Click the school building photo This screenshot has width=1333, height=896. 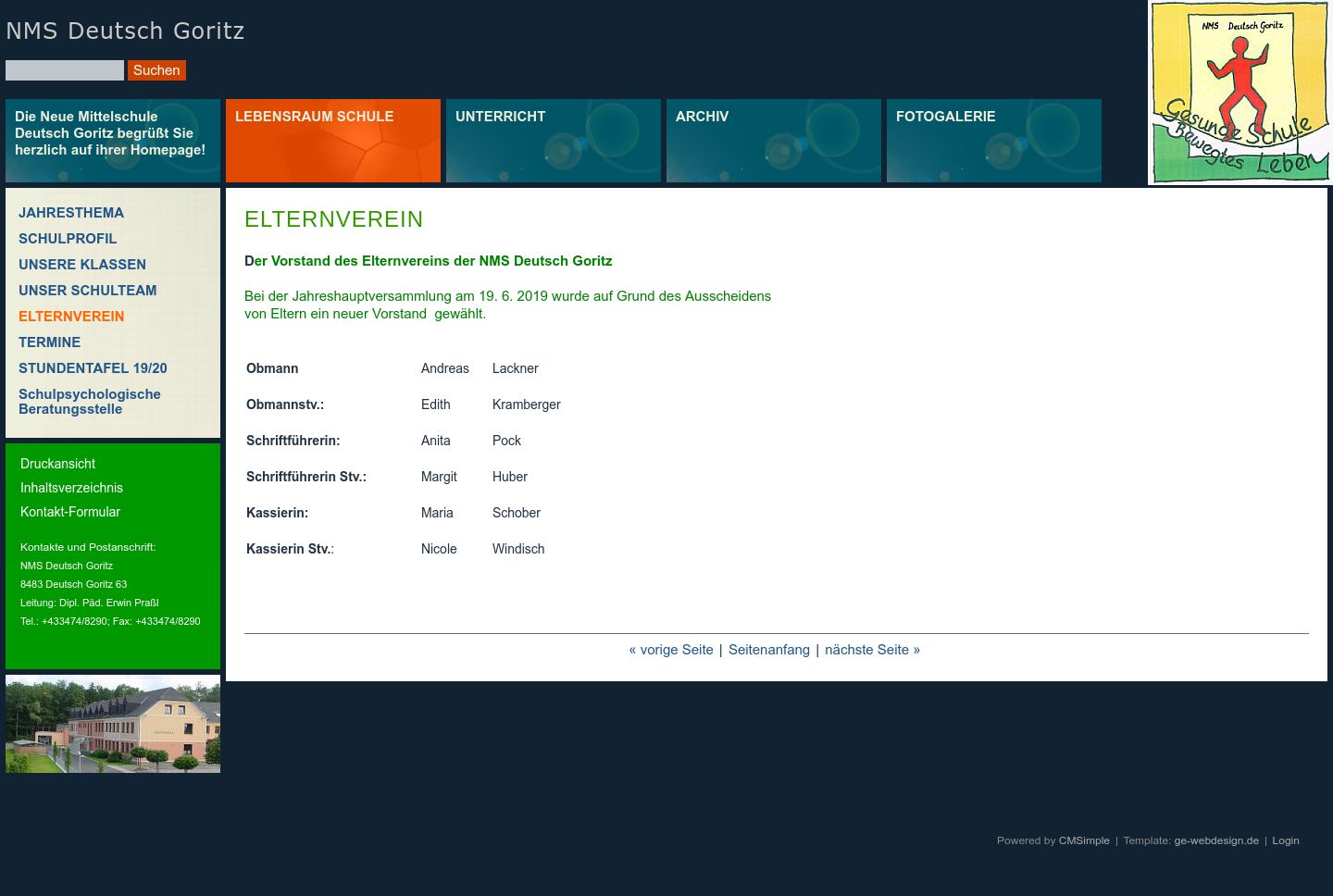coord(113,724)
